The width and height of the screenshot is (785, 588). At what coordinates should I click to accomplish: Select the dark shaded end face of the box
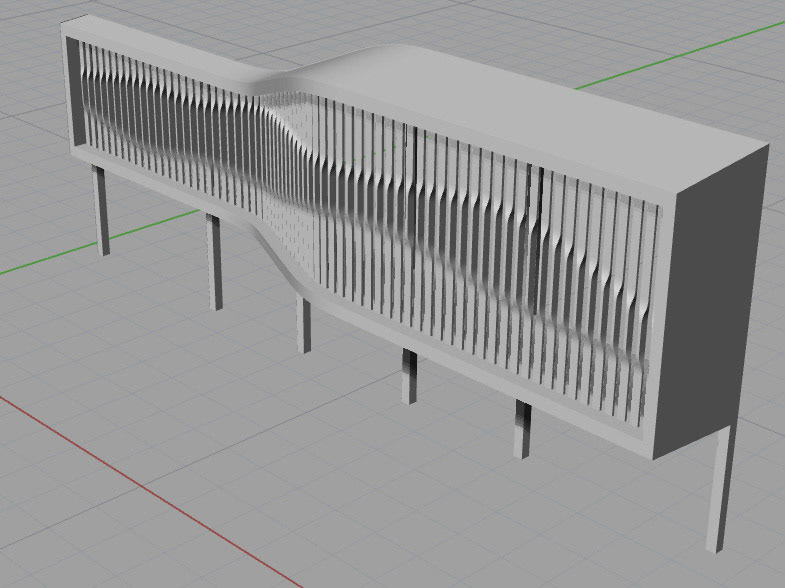point(711,300)
